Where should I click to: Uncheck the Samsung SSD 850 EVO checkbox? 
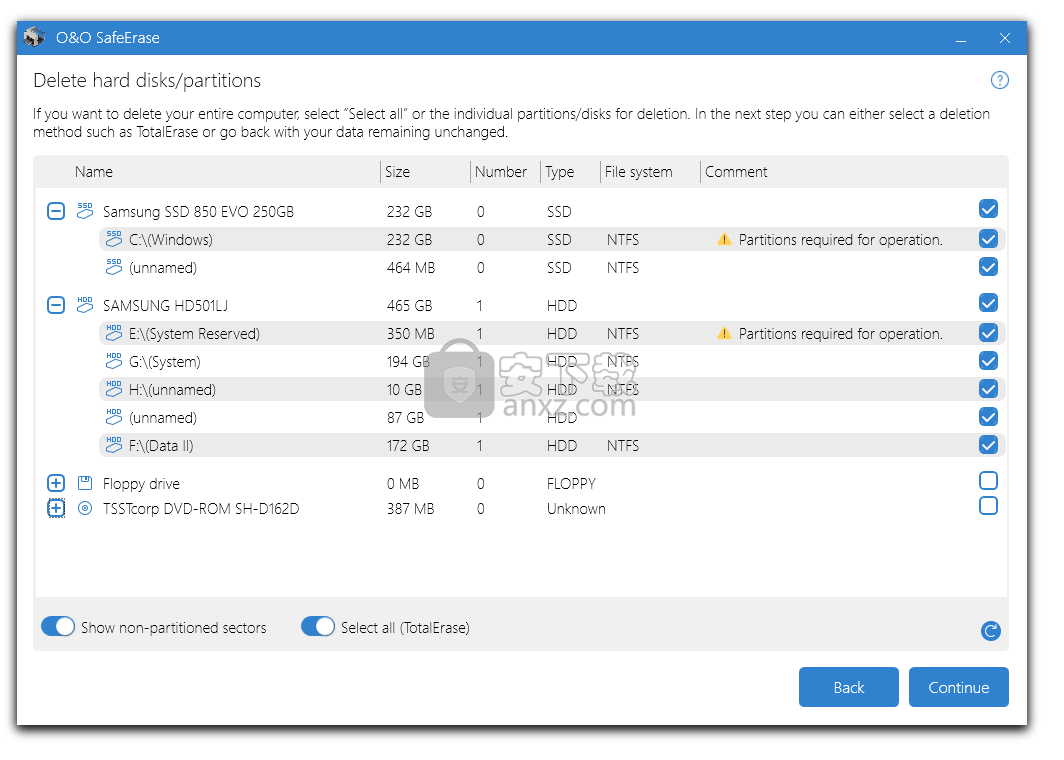[x=988, y=209]
